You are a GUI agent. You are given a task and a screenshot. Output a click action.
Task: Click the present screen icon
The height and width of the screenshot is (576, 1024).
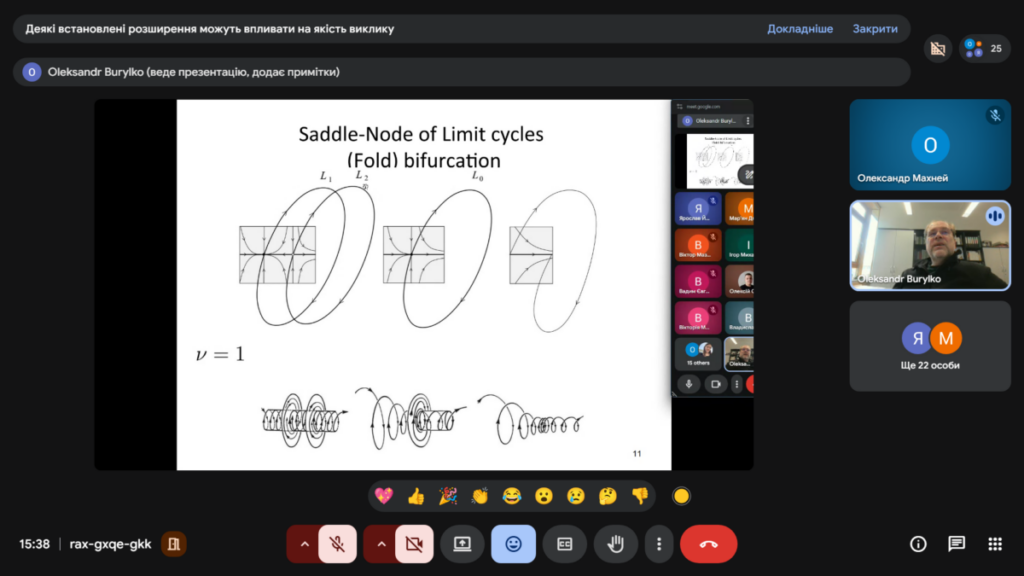tap(462, 544)
